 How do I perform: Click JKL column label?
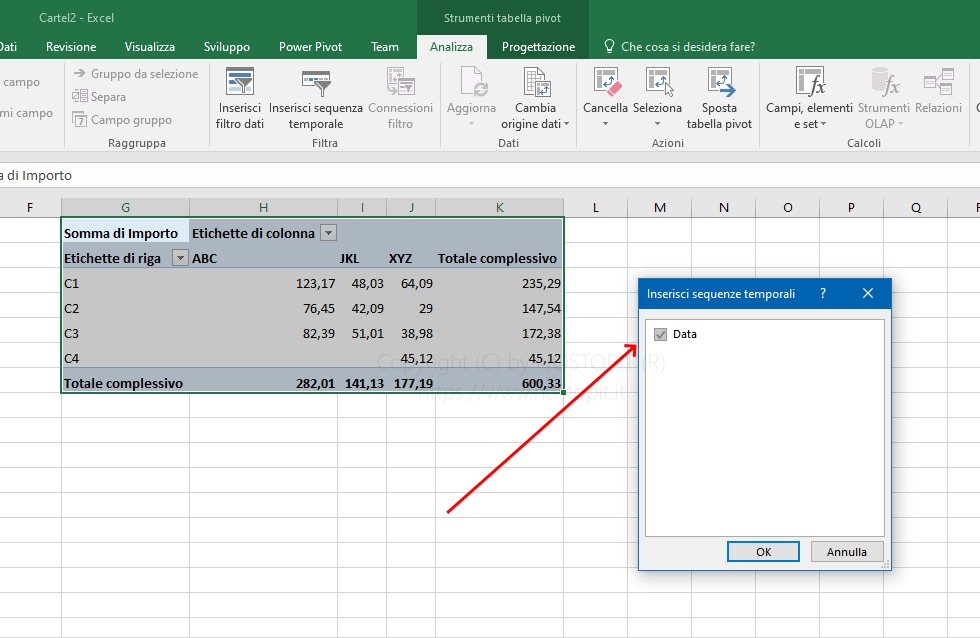coord(349,258)
